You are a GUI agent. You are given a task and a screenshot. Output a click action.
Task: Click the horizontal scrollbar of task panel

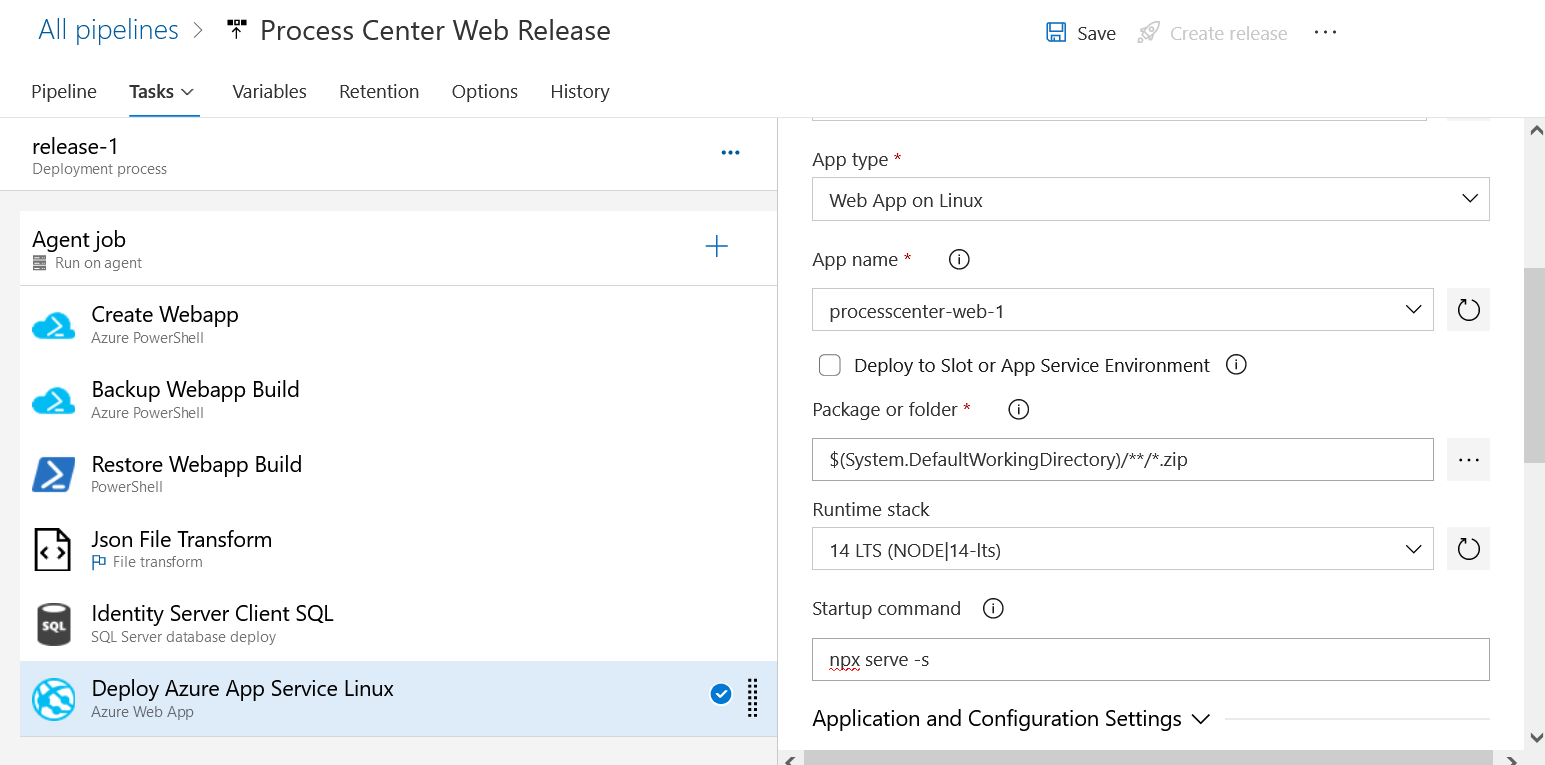pos(1150,758)
